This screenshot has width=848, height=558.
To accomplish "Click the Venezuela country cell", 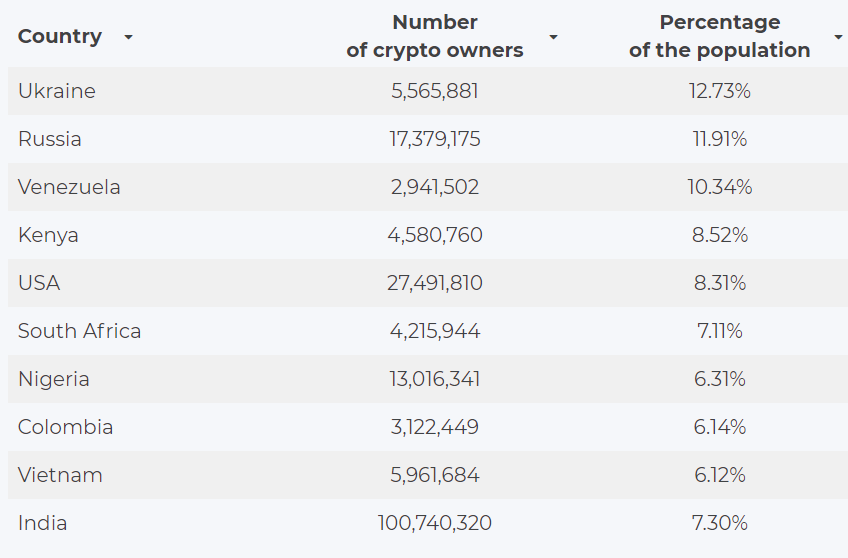I will (69, 187).
